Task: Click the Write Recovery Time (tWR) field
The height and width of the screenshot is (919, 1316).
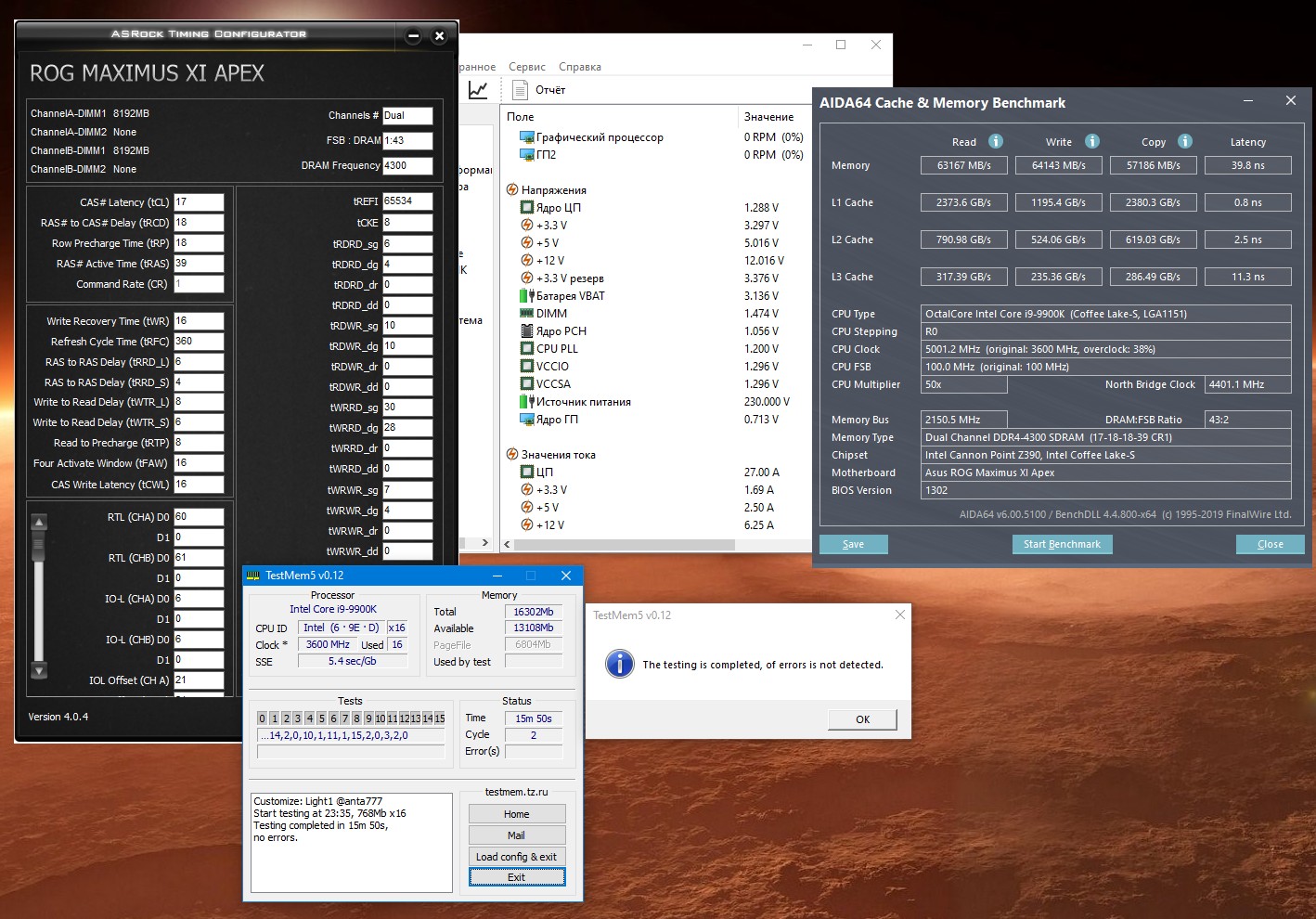Action: point(199,321)
